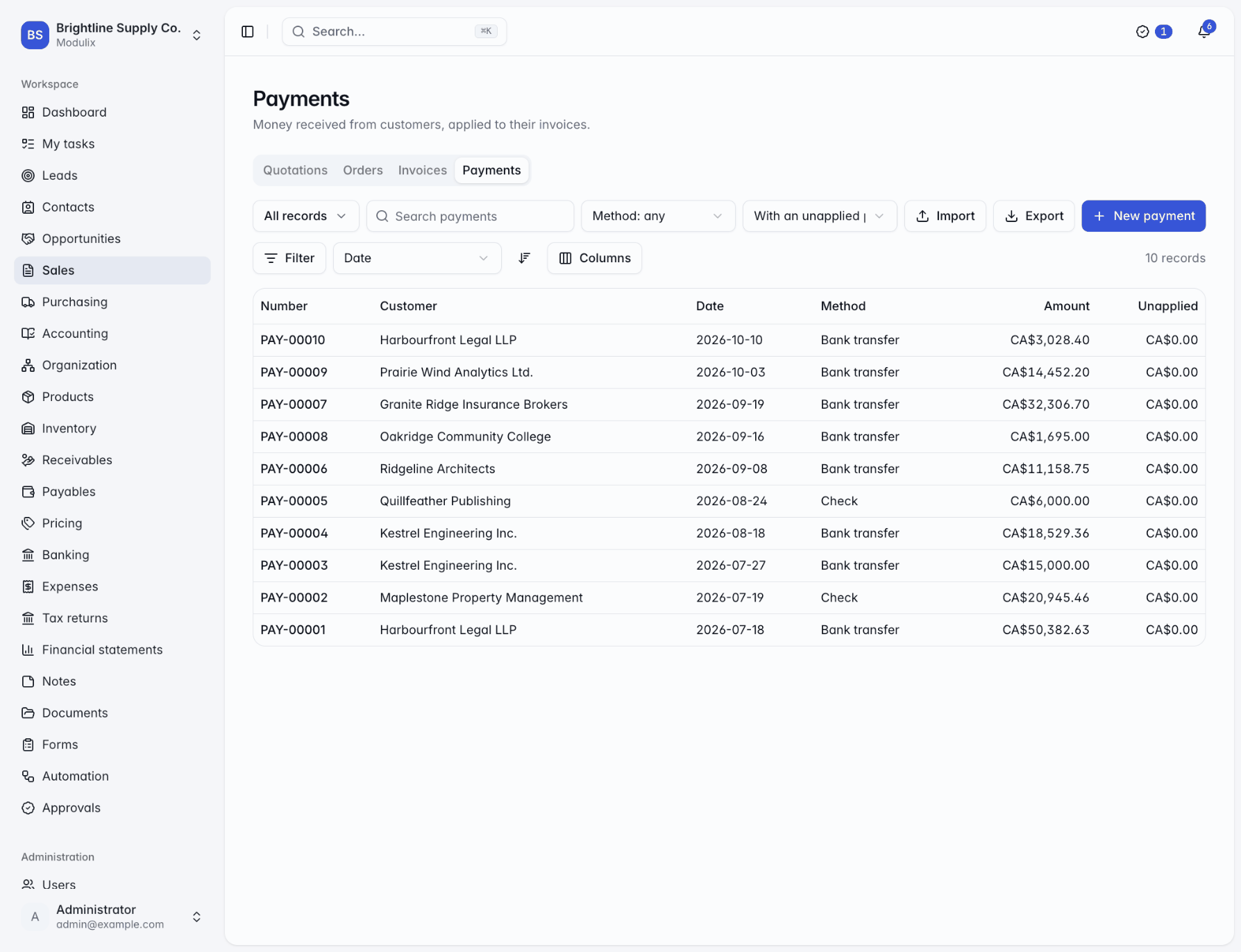Click the Forms clipboard icon
Viewport: 1241px width, 952px height.
28,745
